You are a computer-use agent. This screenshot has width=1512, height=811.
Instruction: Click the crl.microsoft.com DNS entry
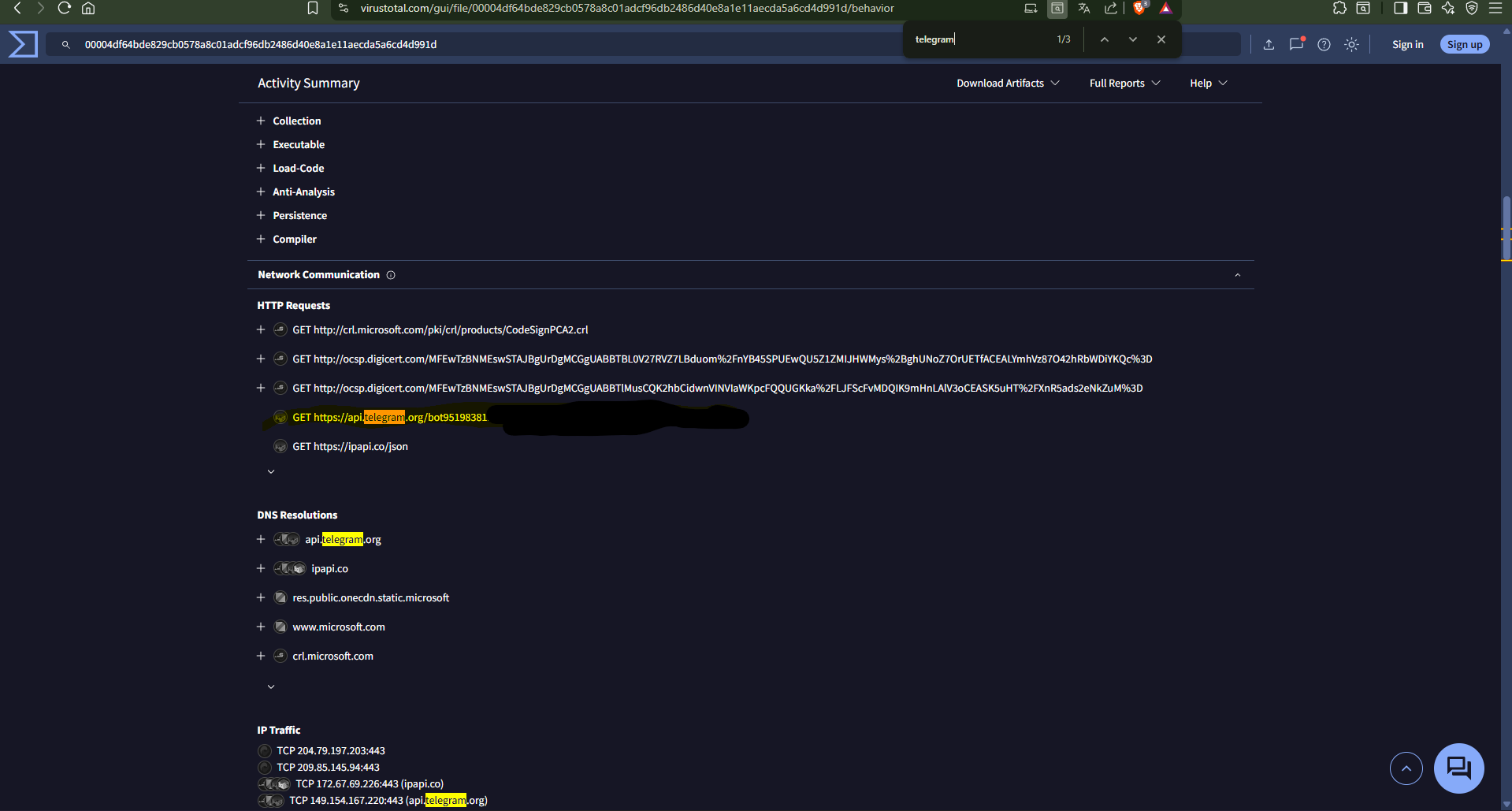click(x=332, y=656)
